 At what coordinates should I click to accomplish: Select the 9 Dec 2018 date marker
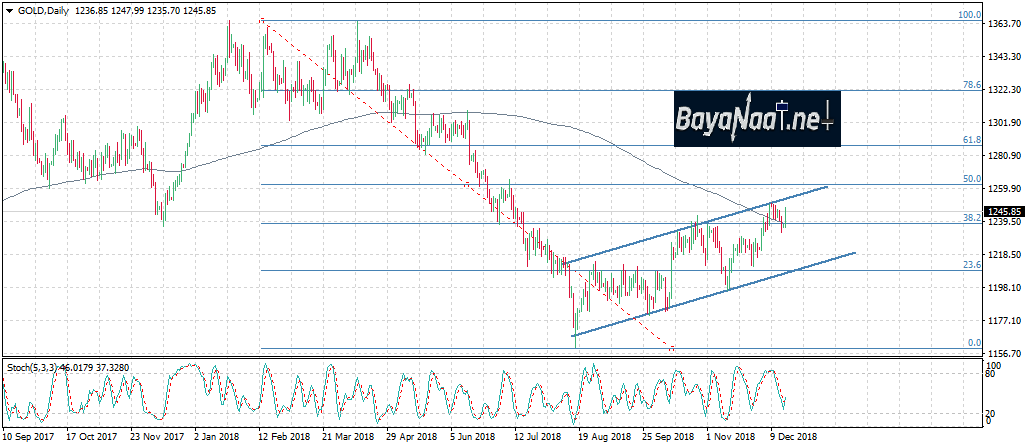[x=794, y=437]
